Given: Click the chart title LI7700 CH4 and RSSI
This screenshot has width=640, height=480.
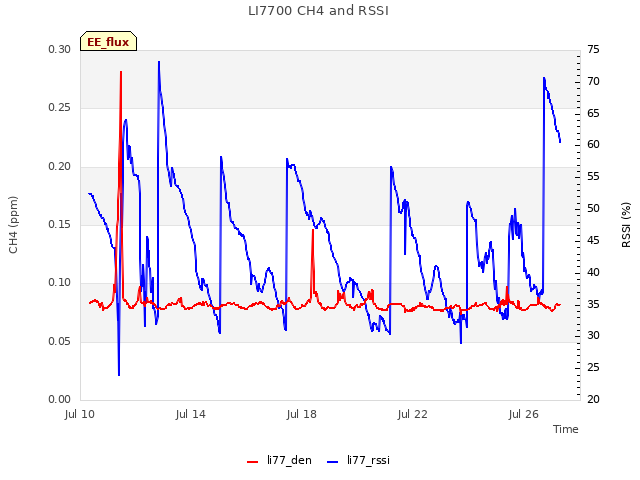Looking at the screenshot, I should pyautogui.click(x=318, y=11).
